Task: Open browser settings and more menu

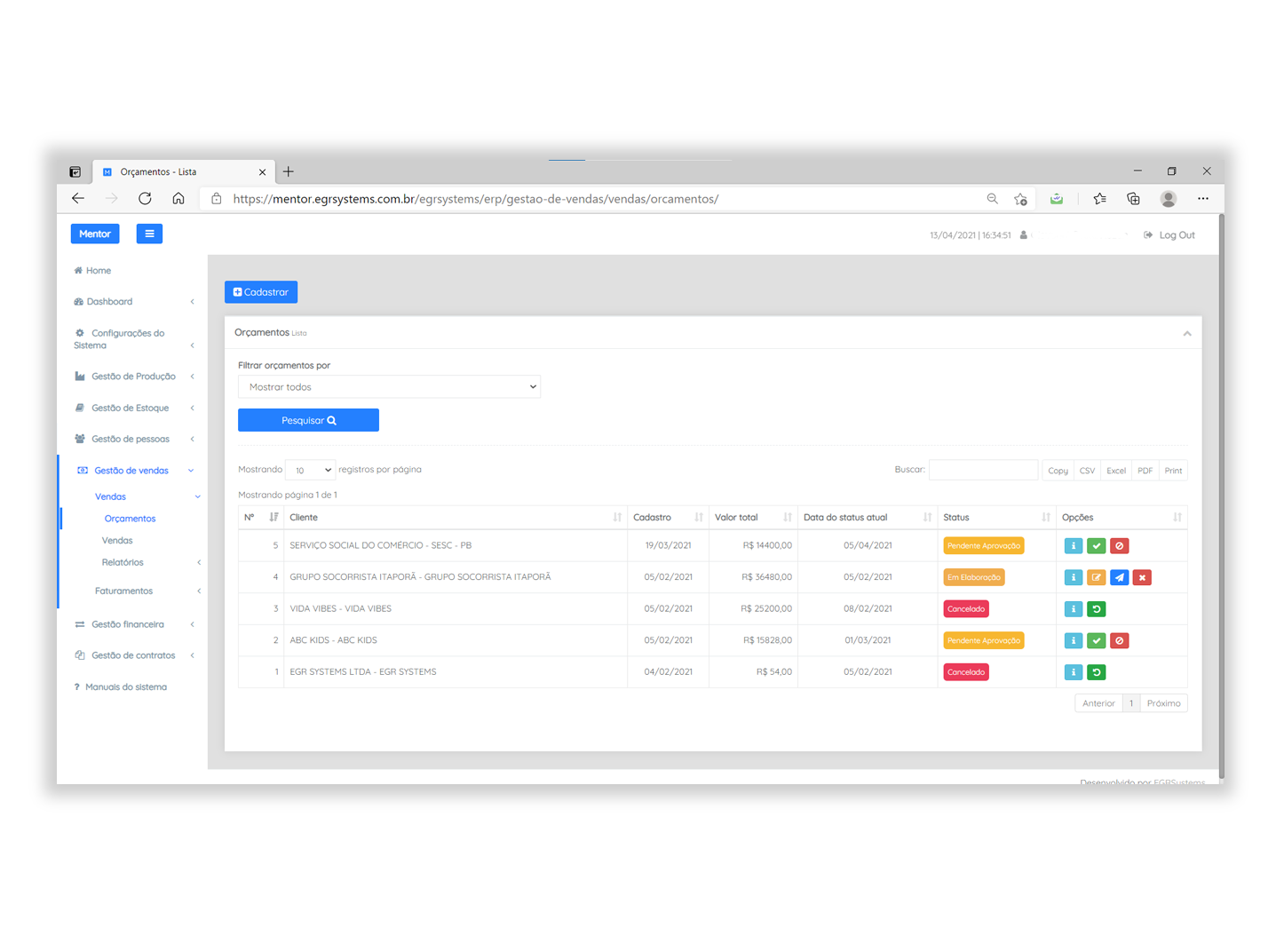Action: (1202, 199)
